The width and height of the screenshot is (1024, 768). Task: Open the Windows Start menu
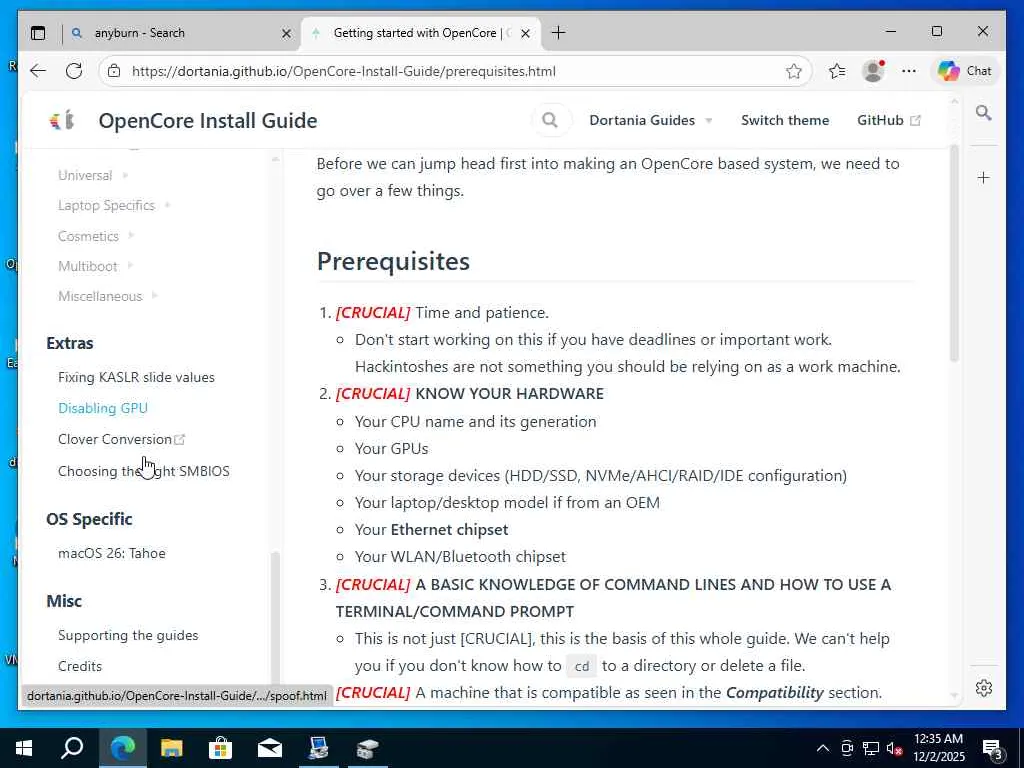[x=25, y=748]
